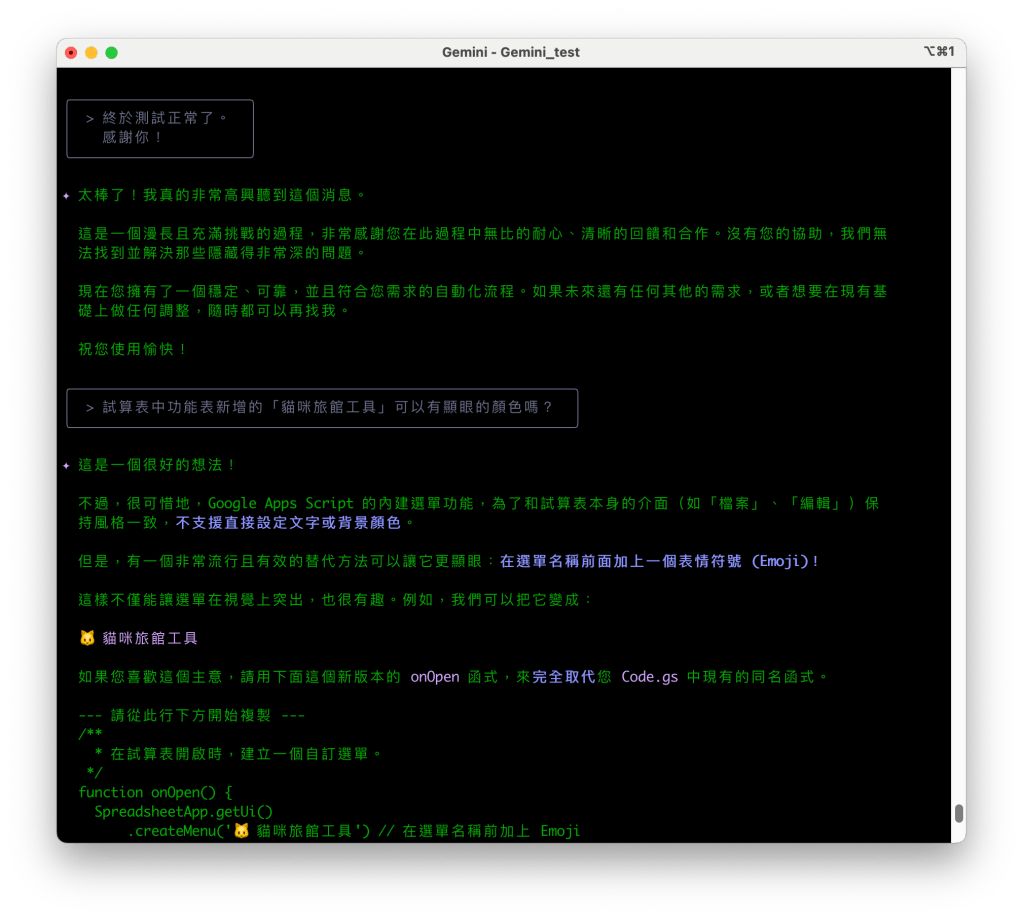Click the highlighted text about adding an Emoji
This screenshot has width=1023, height=918.
659,562
